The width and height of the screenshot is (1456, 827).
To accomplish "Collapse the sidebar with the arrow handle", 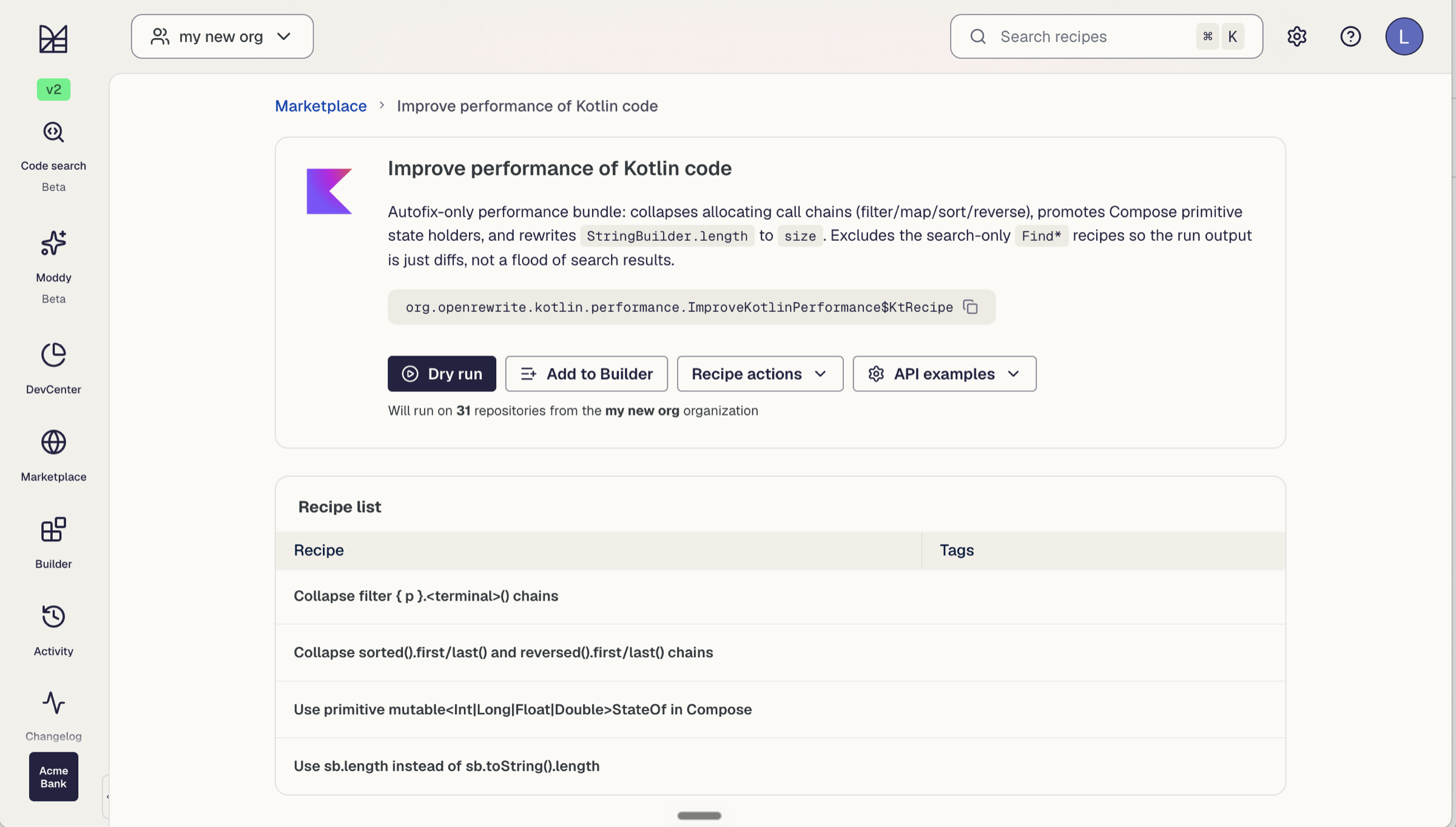I will 107,797.
